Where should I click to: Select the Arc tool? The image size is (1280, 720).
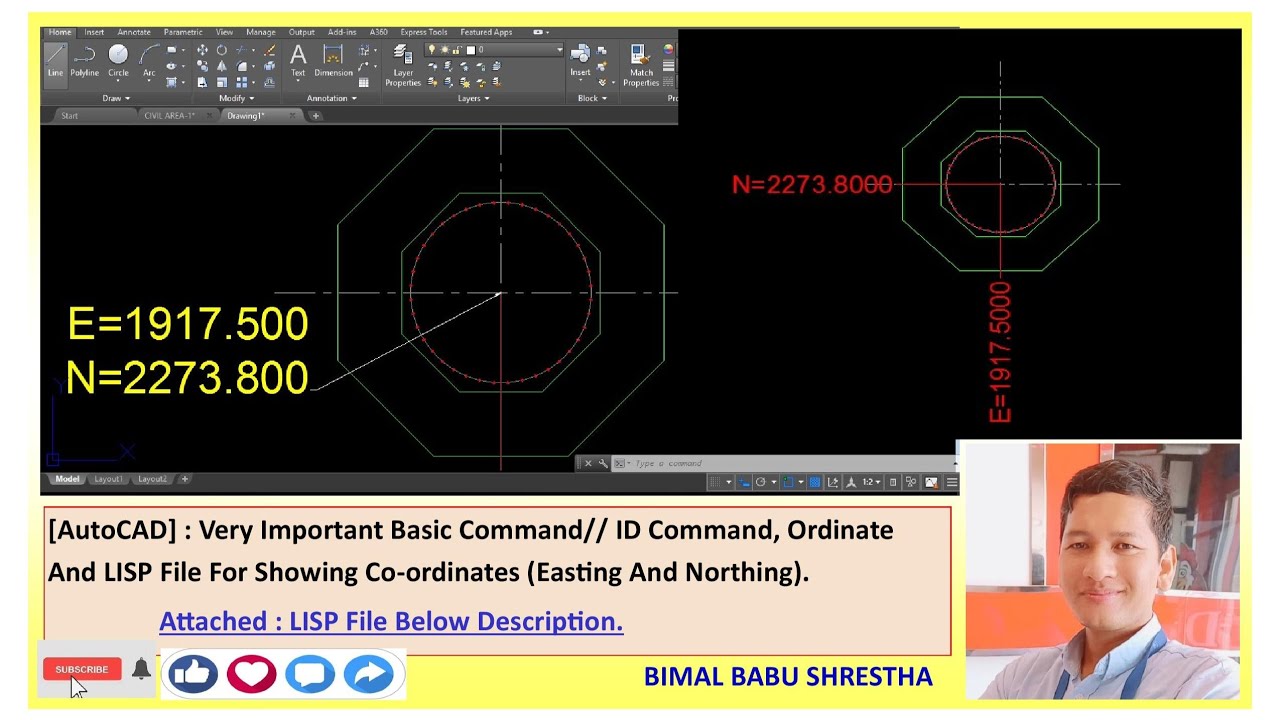(149, 60)
